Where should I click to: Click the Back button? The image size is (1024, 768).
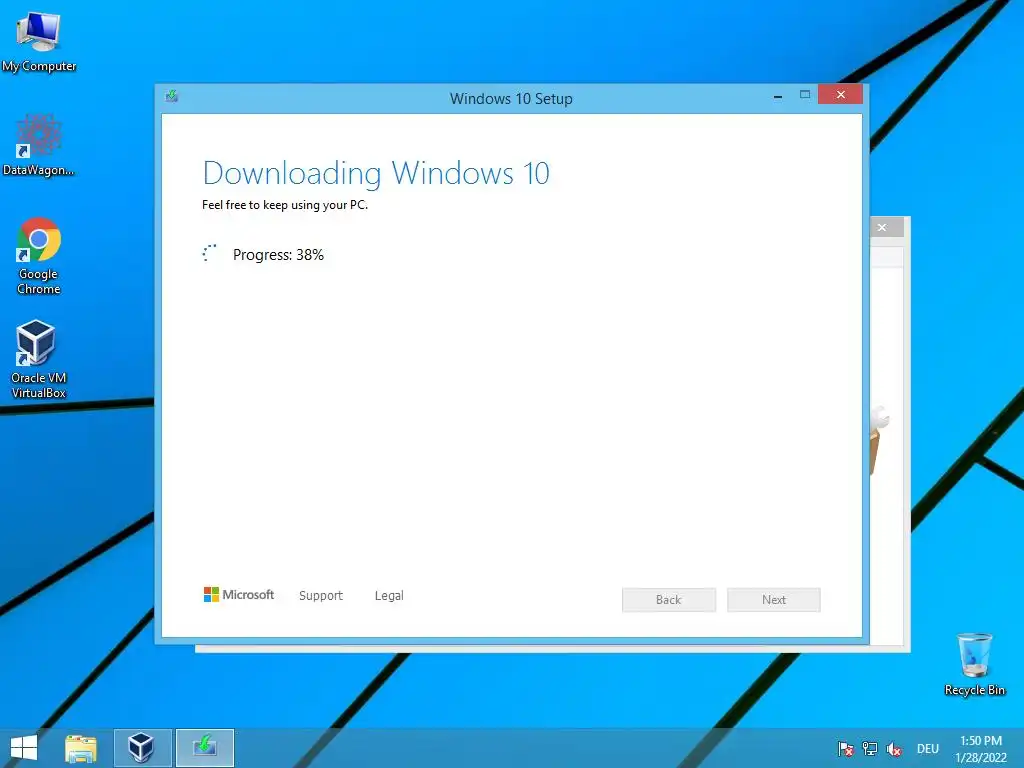coord(669,600)
